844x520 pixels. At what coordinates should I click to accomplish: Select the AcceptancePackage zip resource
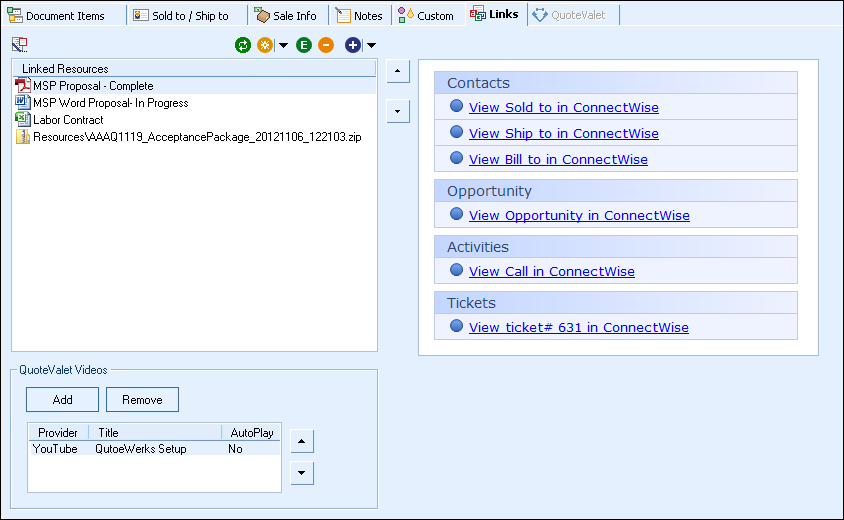(x=195, y=137)
